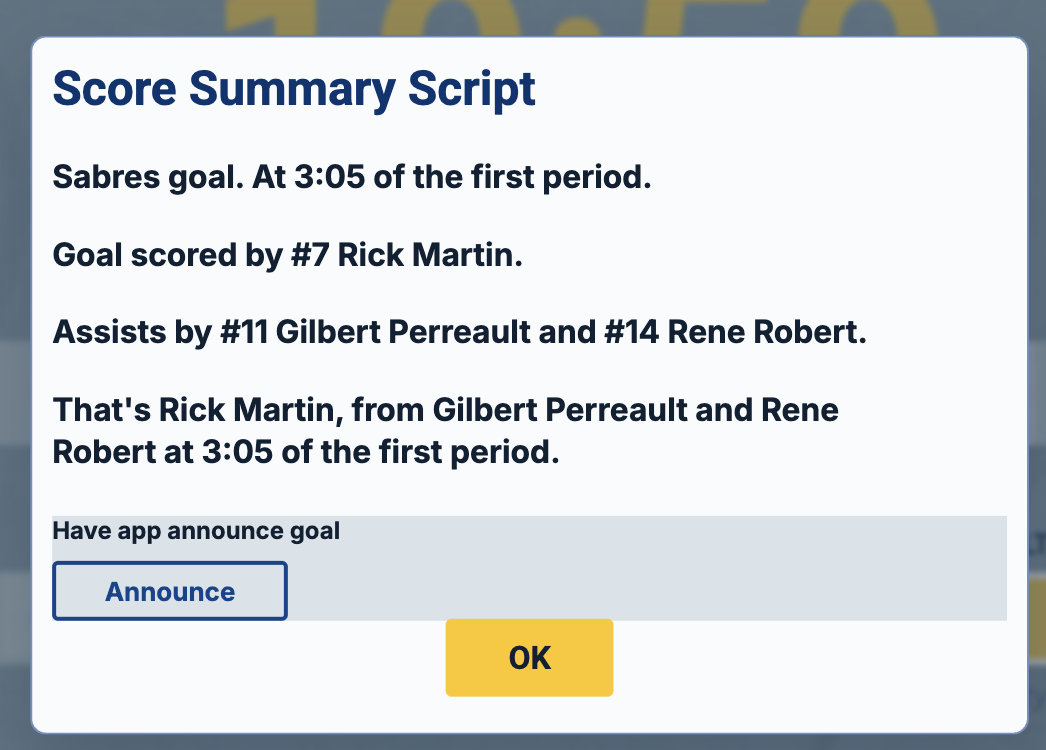Click the word 'Sabres' in first line
Viewport: 1046px width, 750px height.
(x=106, y=177)
